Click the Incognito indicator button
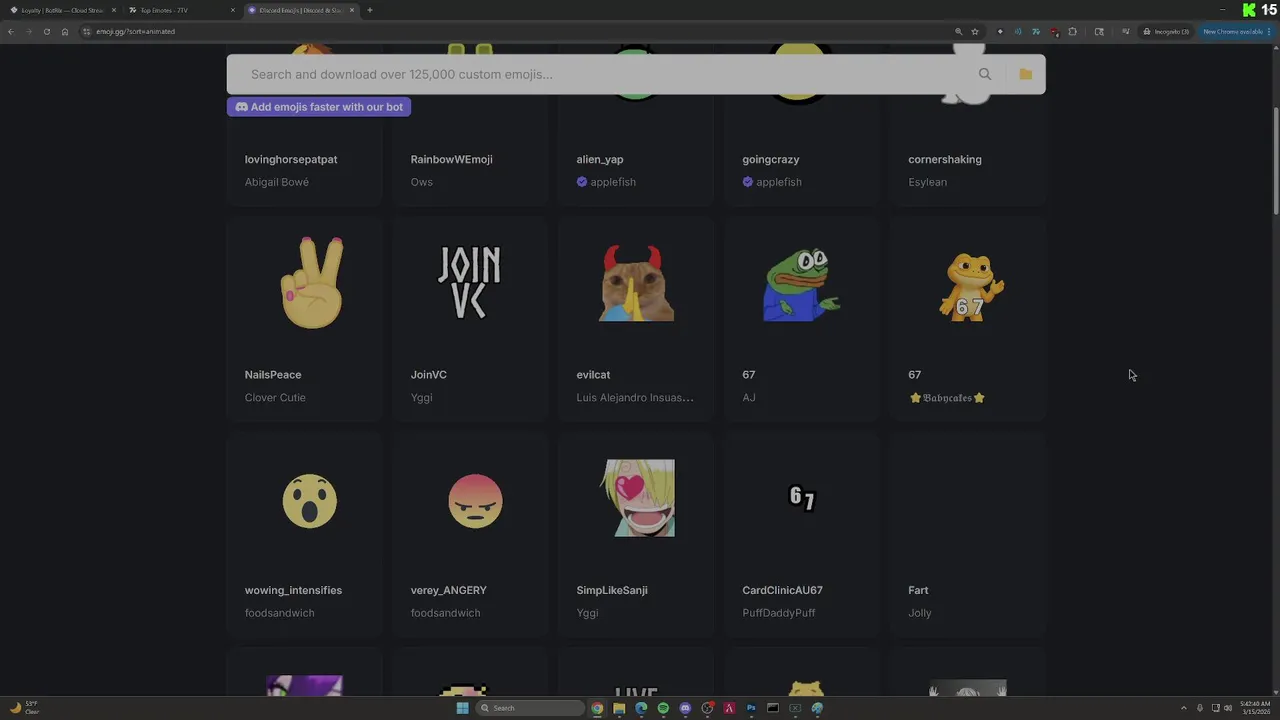Screen dimensions: 1280x720 coord(1168,31)
